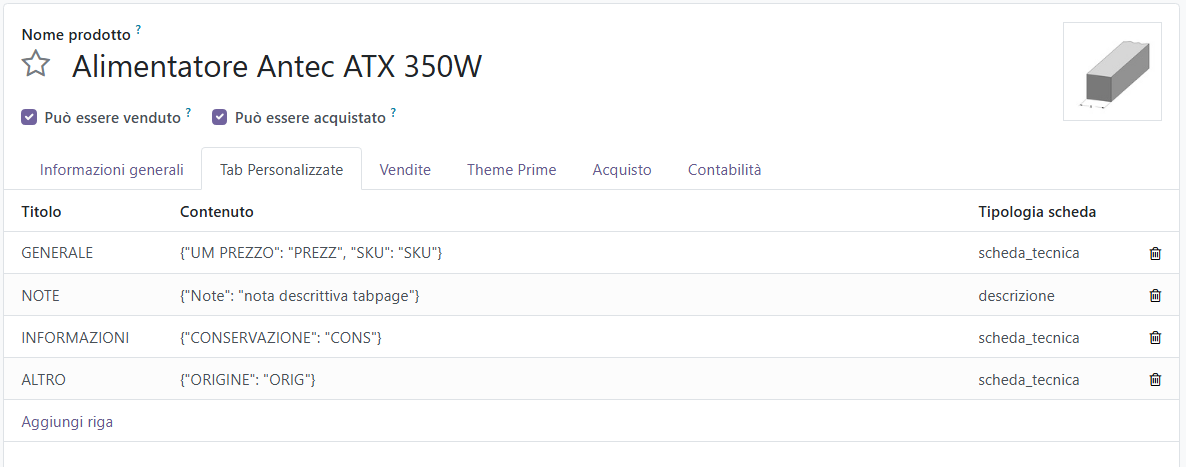Edit product name Alimentatore Antec ATX 350W
Image resolution: width=1186 pixels, height=467 pixels.
pyautogui.click(x=277, y=67)
